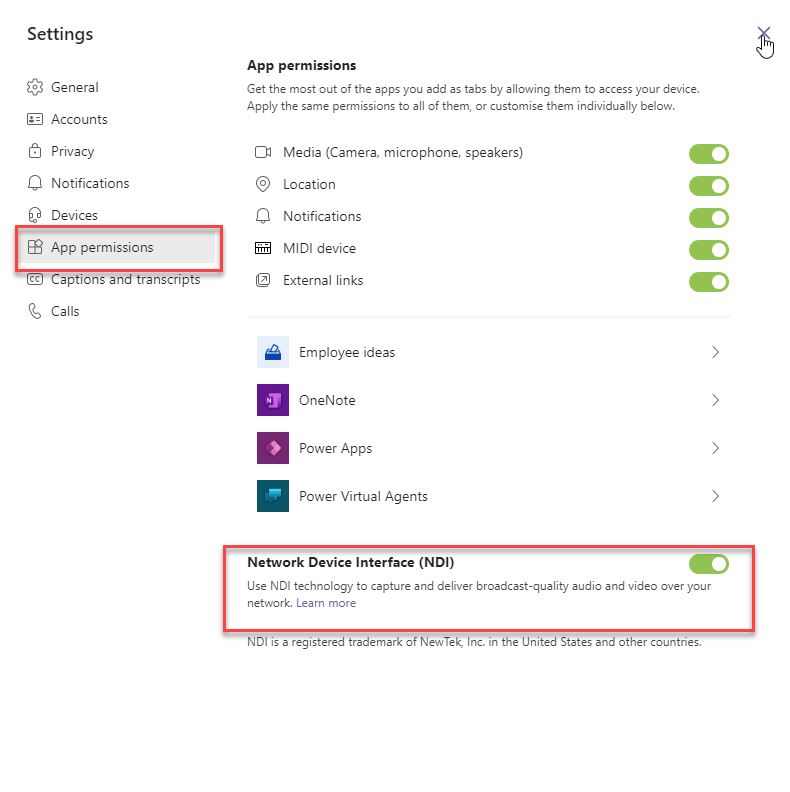Turn off the Network Device Interface toggle
Viewport: 790px width, 792px height.
709,564
